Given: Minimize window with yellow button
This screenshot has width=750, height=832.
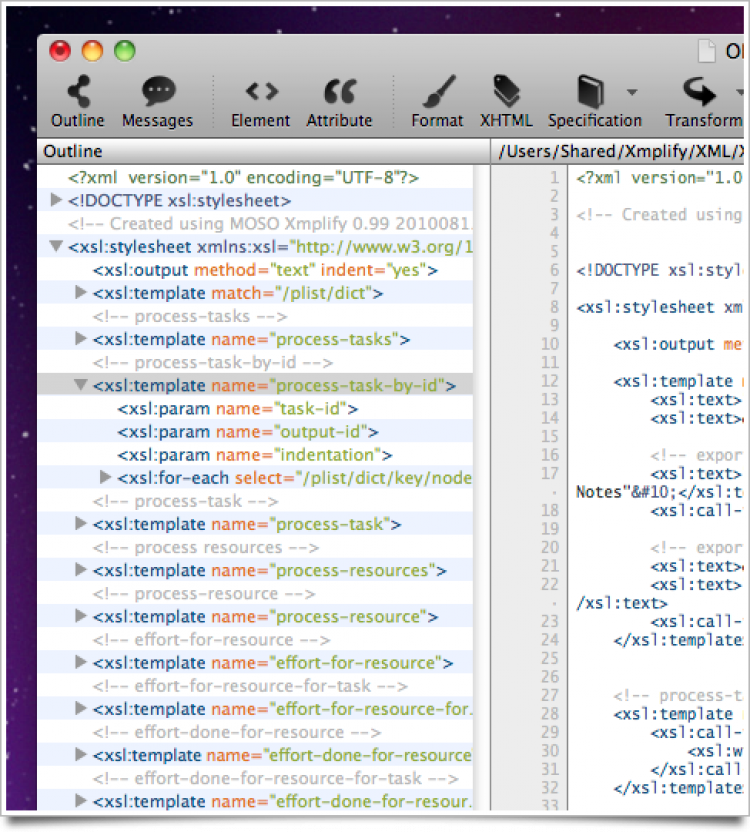Looking at the screenshot, I should (92, 51).
